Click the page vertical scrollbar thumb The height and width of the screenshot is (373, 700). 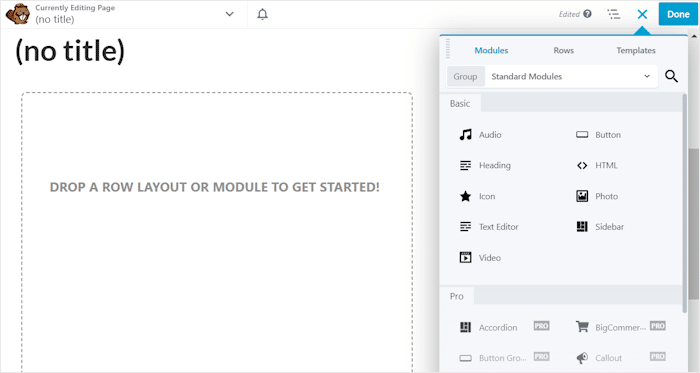[694, 224]
